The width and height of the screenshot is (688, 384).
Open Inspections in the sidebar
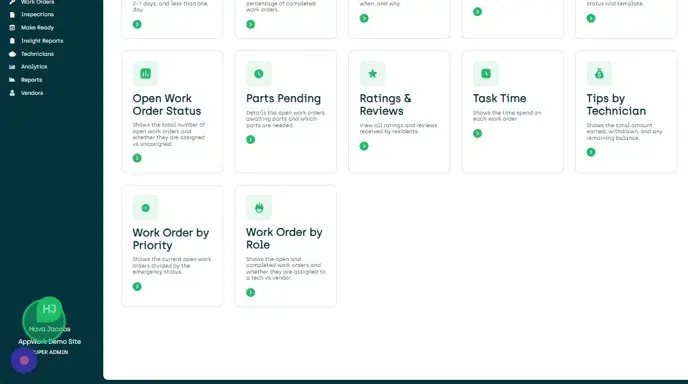[37, 14]
